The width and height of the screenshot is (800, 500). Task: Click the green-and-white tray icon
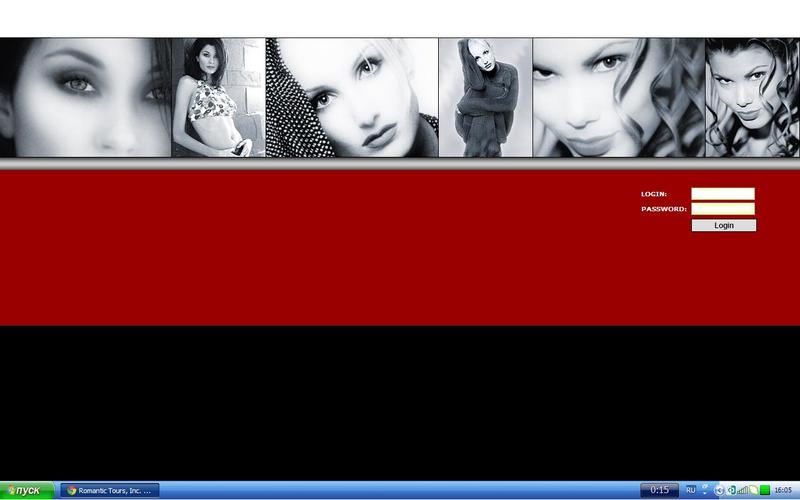[731, 490]
